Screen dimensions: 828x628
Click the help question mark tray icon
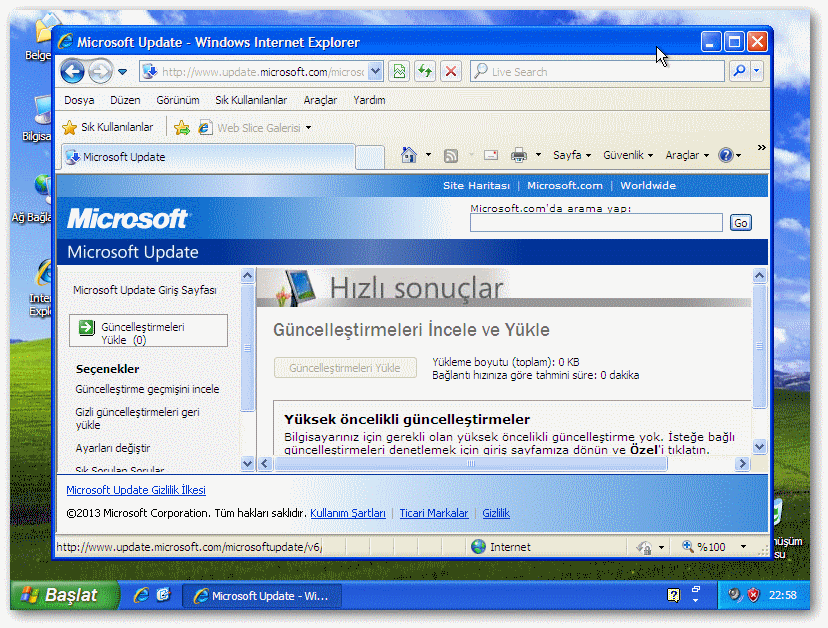[x=673, y=595]
